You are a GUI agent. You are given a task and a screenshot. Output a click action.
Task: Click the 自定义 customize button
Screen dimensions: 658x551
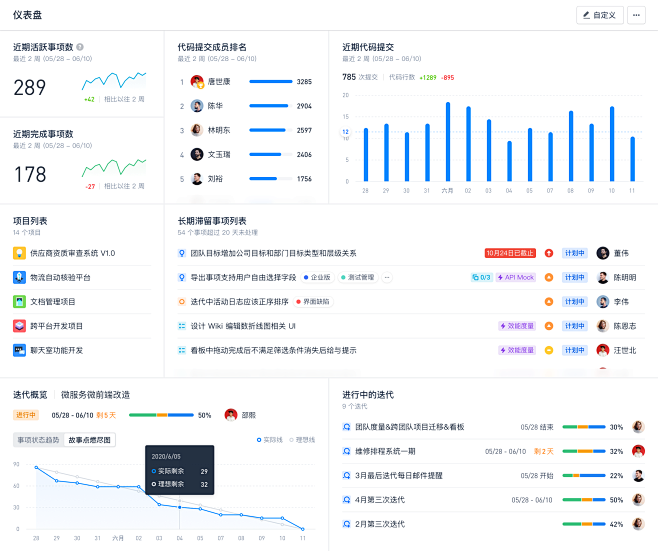[x=600, y=15]
